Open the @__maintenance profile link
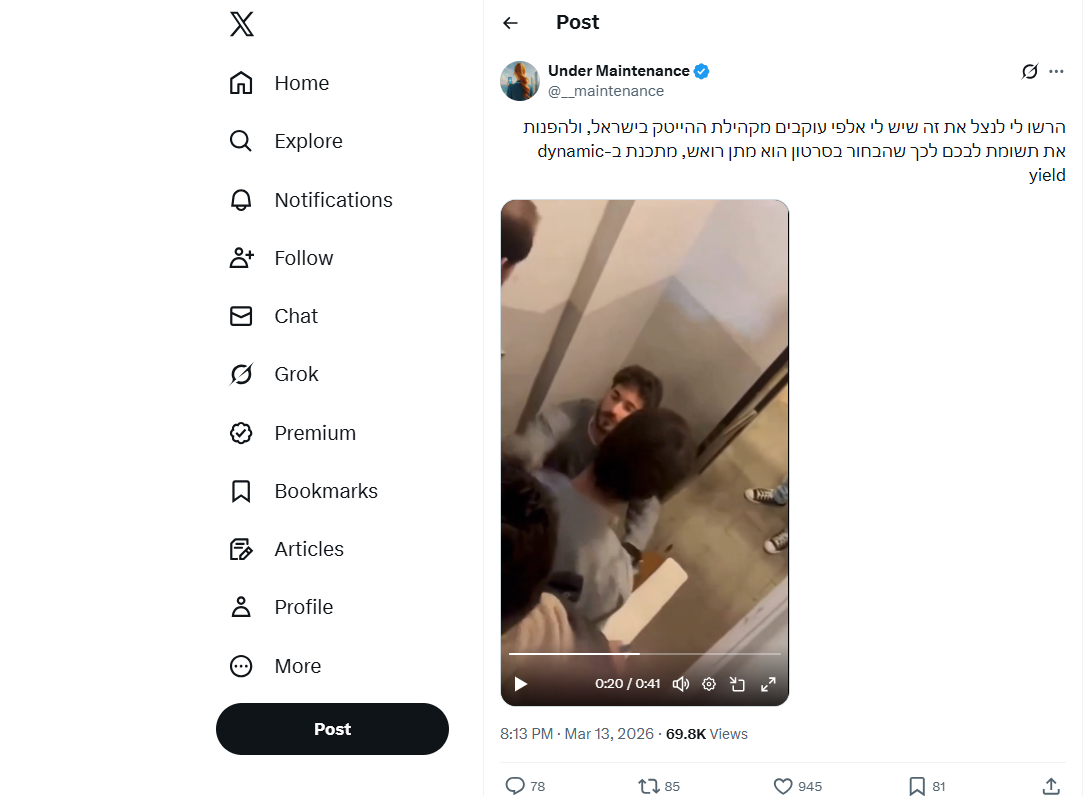 pos(606,91)
